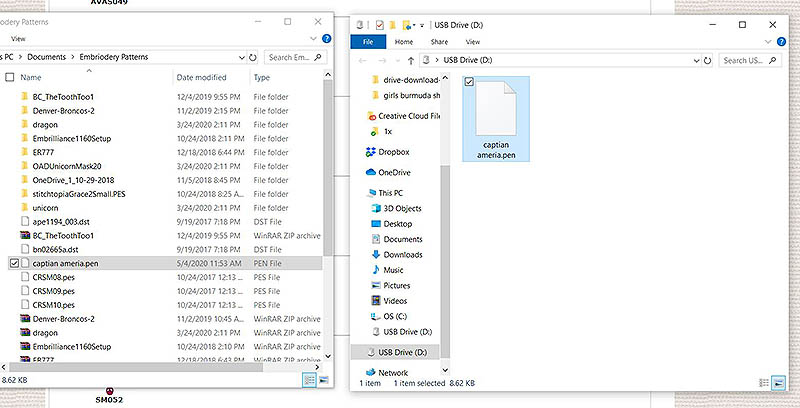Sort files by Date modified column
Screen dimensions: 800x408
[x=201, y=77]
